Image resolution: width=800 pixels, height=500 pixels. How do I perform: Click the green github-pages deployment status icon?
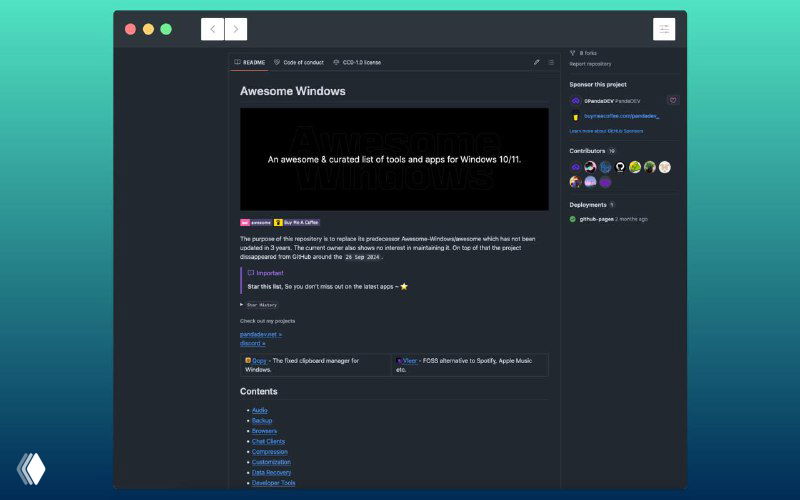coord(572,219)
